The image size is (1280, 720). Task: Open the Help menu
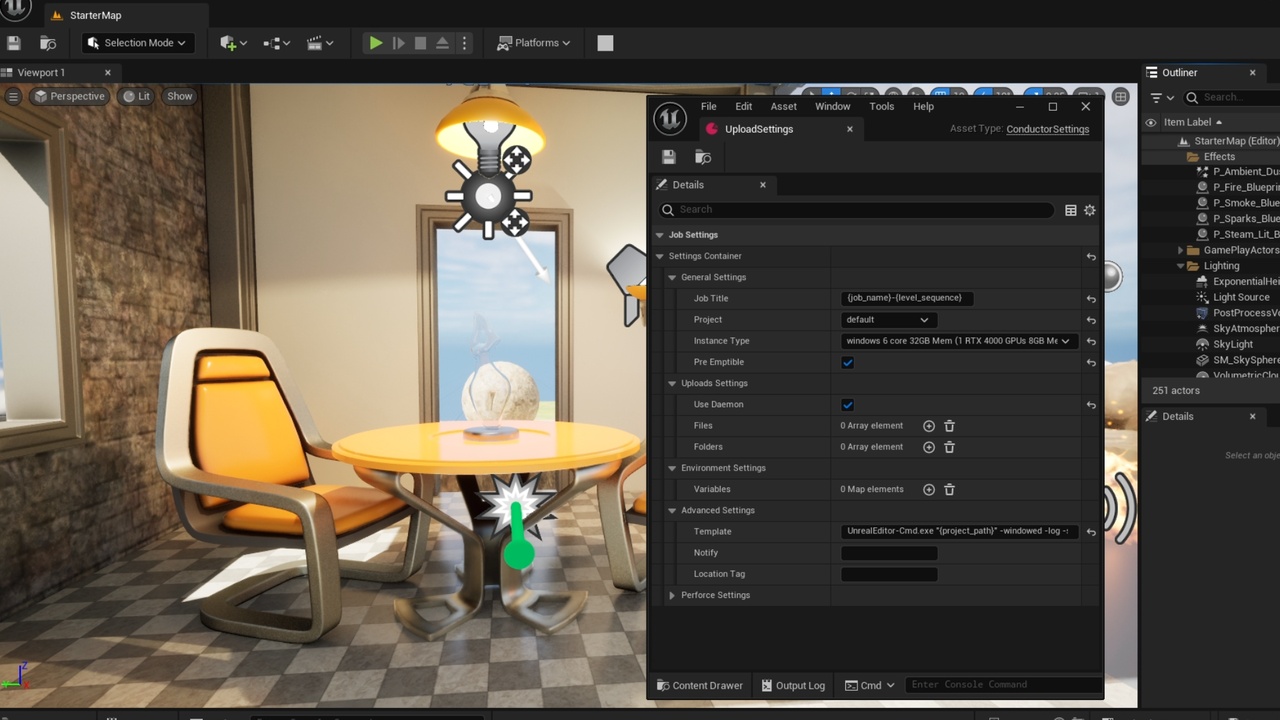pyautogui.click(x=924, y=106)
